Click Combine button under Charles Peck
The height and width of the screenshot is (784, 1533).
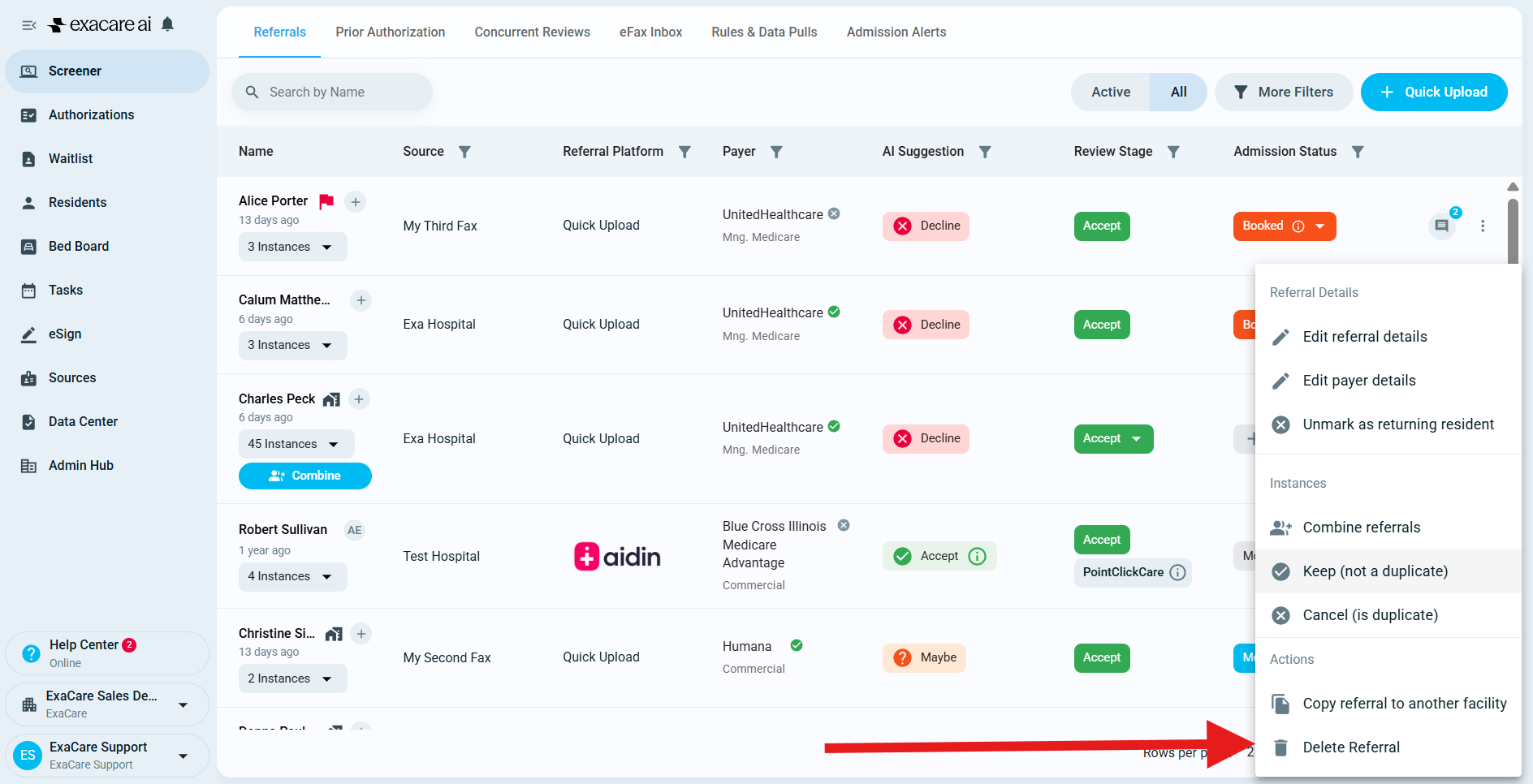(305, 476)
